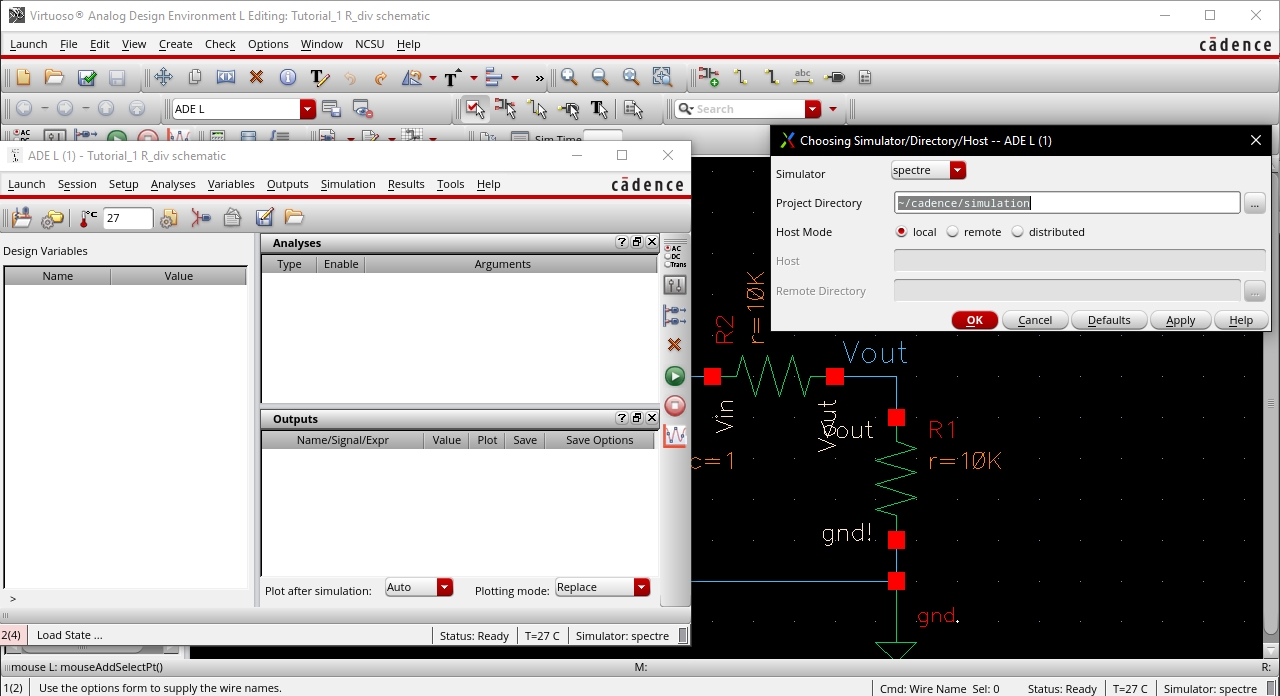Click the Create Instance icon

tap(709, 77)
